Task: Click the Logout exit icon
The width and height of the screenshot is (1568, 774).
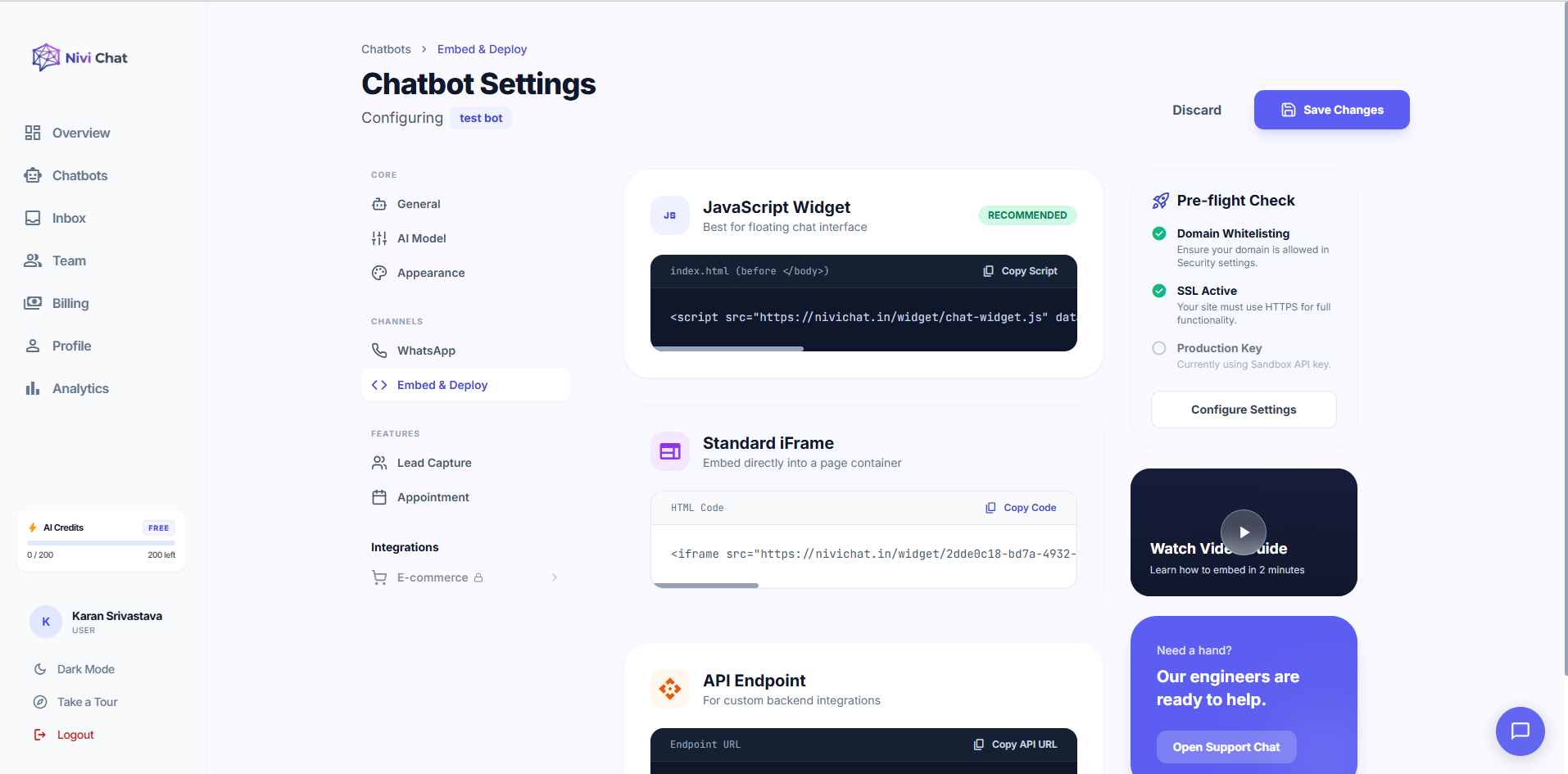Action: point(40,735)
